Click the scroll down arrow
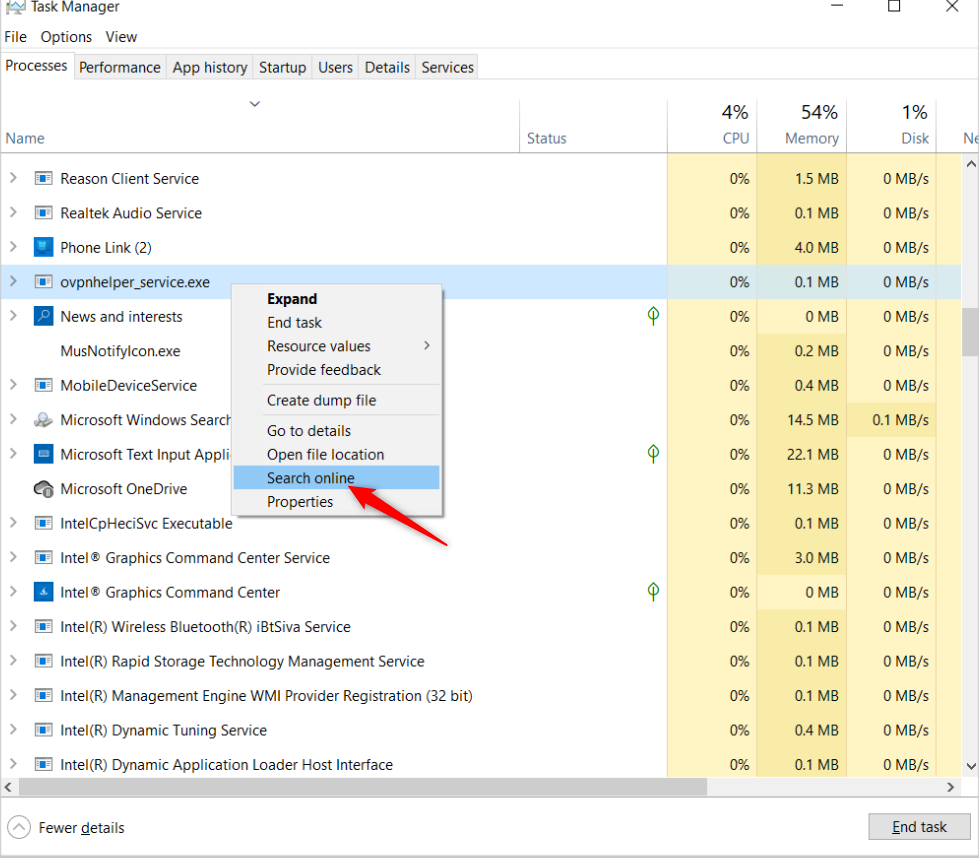Screen dimensions: 979x858 (x=970, y=766)
